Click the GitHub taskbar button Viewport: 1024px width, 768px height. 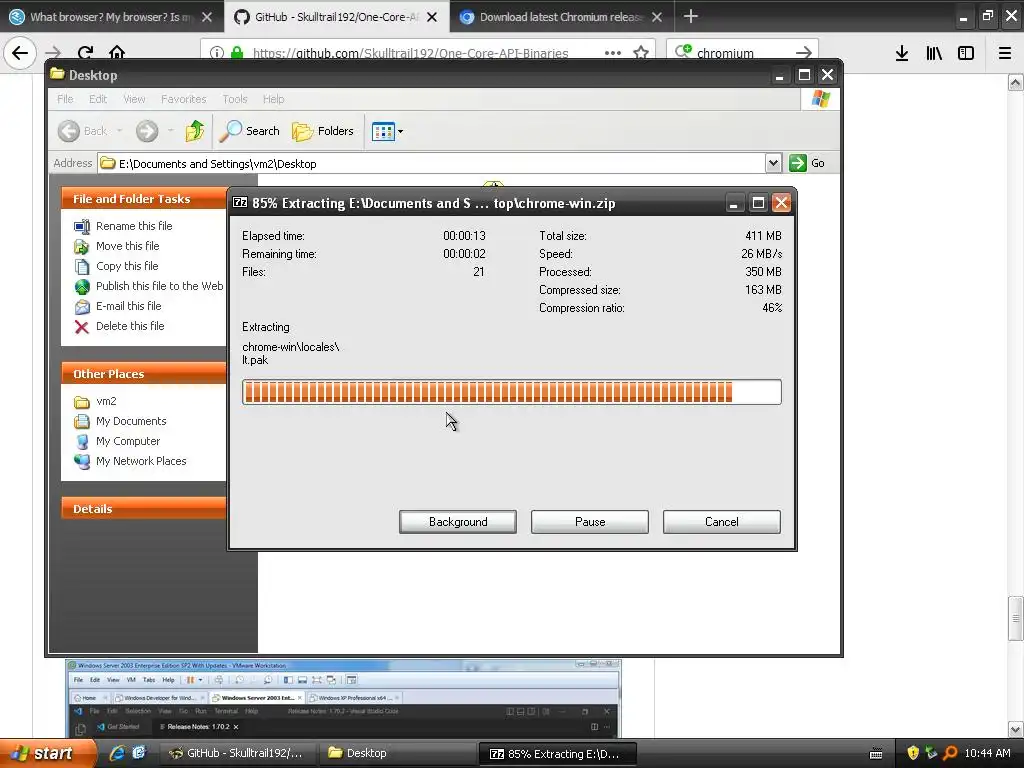click(238, 754)
